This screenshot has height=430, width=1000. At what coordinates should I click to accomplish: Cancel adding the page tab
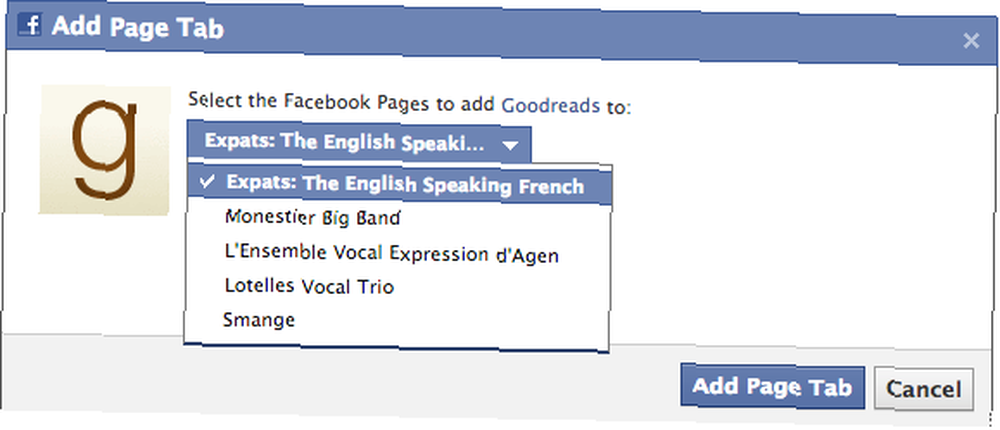pyautogui.click(x=923, y=389)
